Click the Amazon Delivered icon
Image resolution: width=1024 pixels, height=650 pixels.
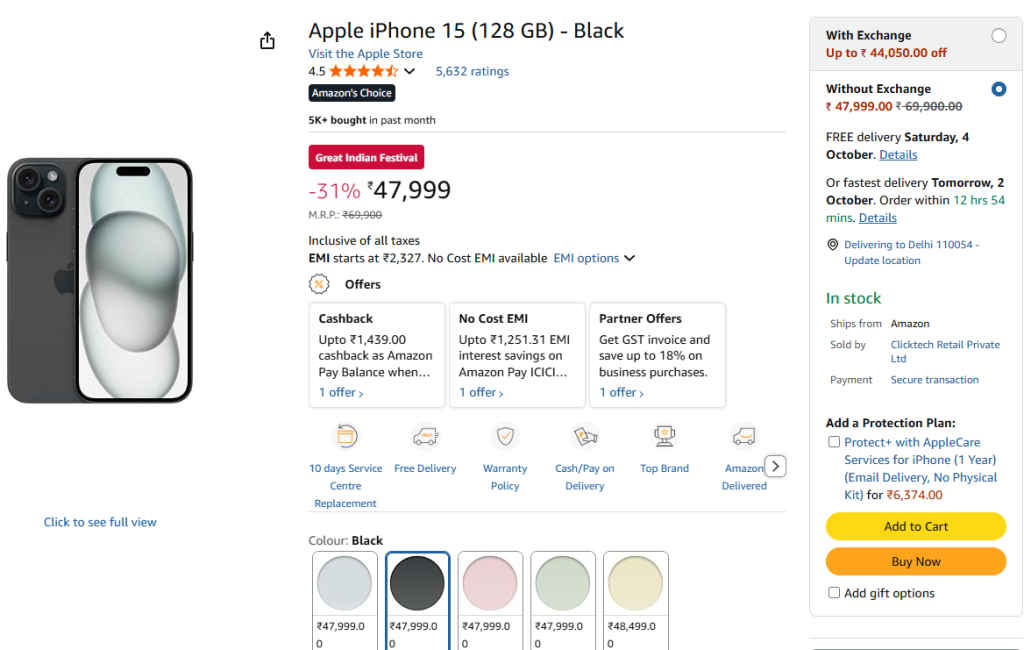[743, 437]
